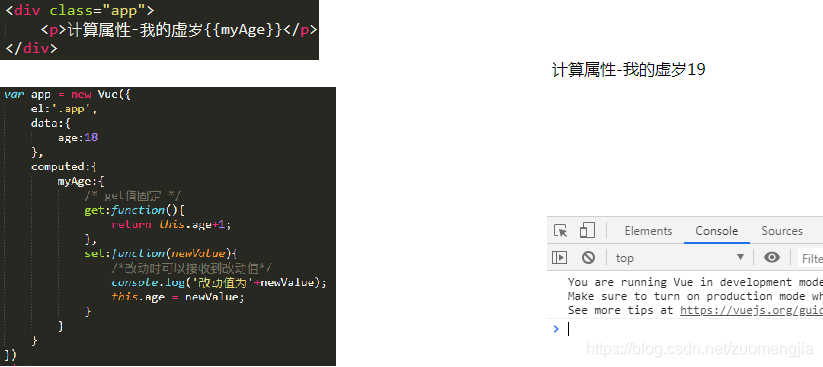Click the {{myAge}} paragraph HTML line
Screen dimensions: 823x367
180,30
